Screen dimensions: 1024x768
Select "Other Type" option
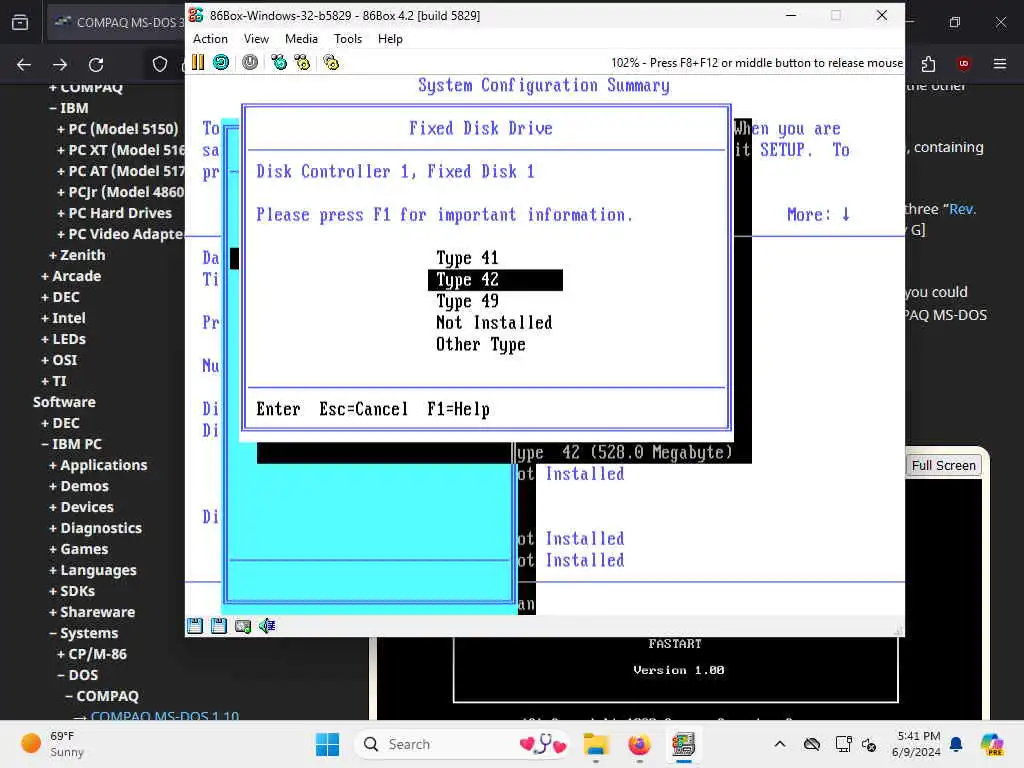[480, 344]
